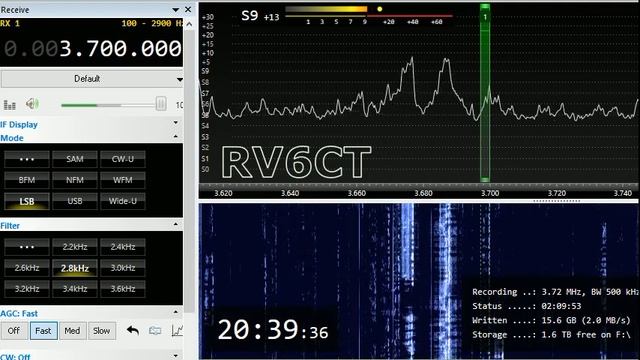Collapse the IF Display section

[176, 122]
